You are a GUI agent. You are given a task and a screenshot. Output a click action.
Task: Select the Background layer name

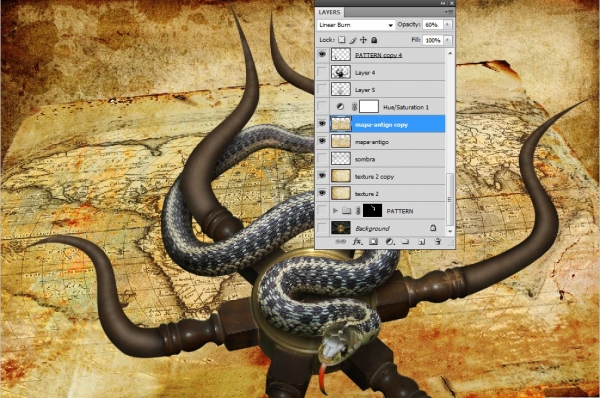(372, 228)
